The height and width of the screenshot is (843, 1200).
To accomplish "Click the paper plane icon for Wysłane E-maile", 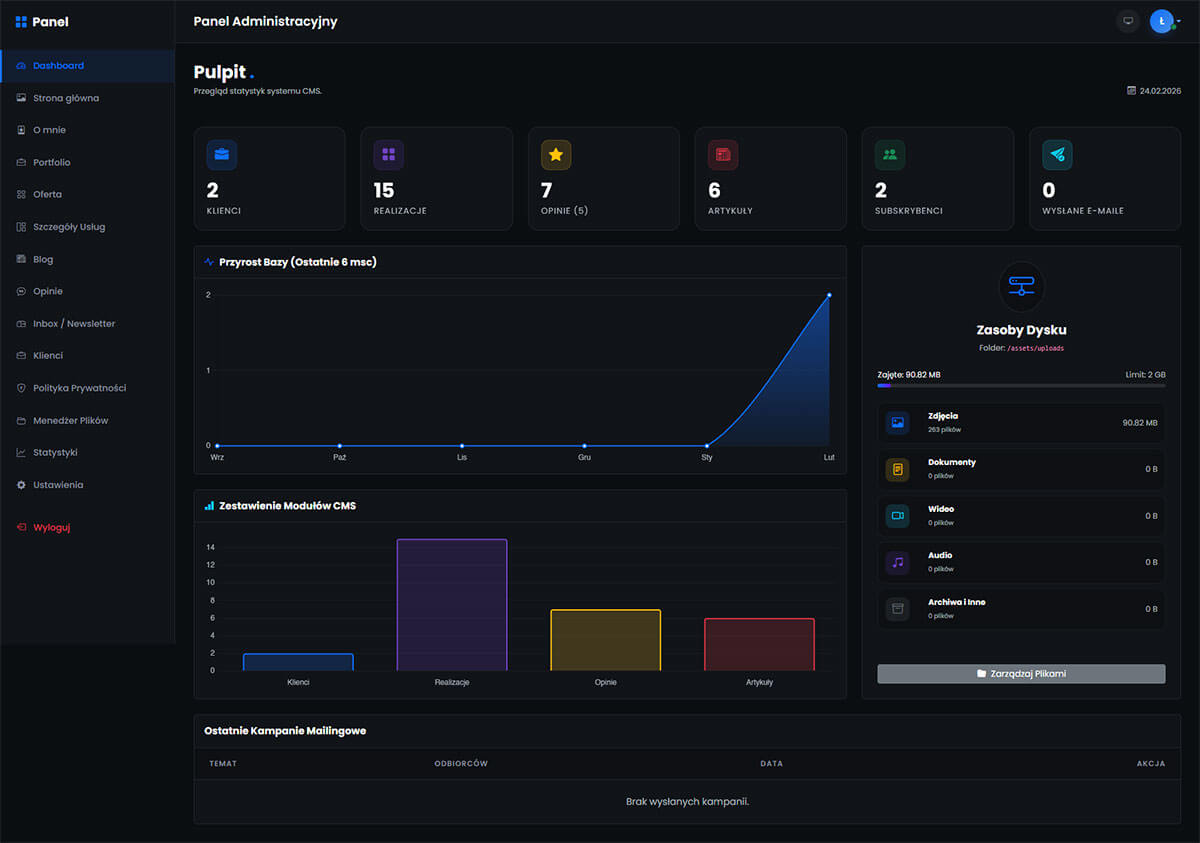I will (1057, 155).
